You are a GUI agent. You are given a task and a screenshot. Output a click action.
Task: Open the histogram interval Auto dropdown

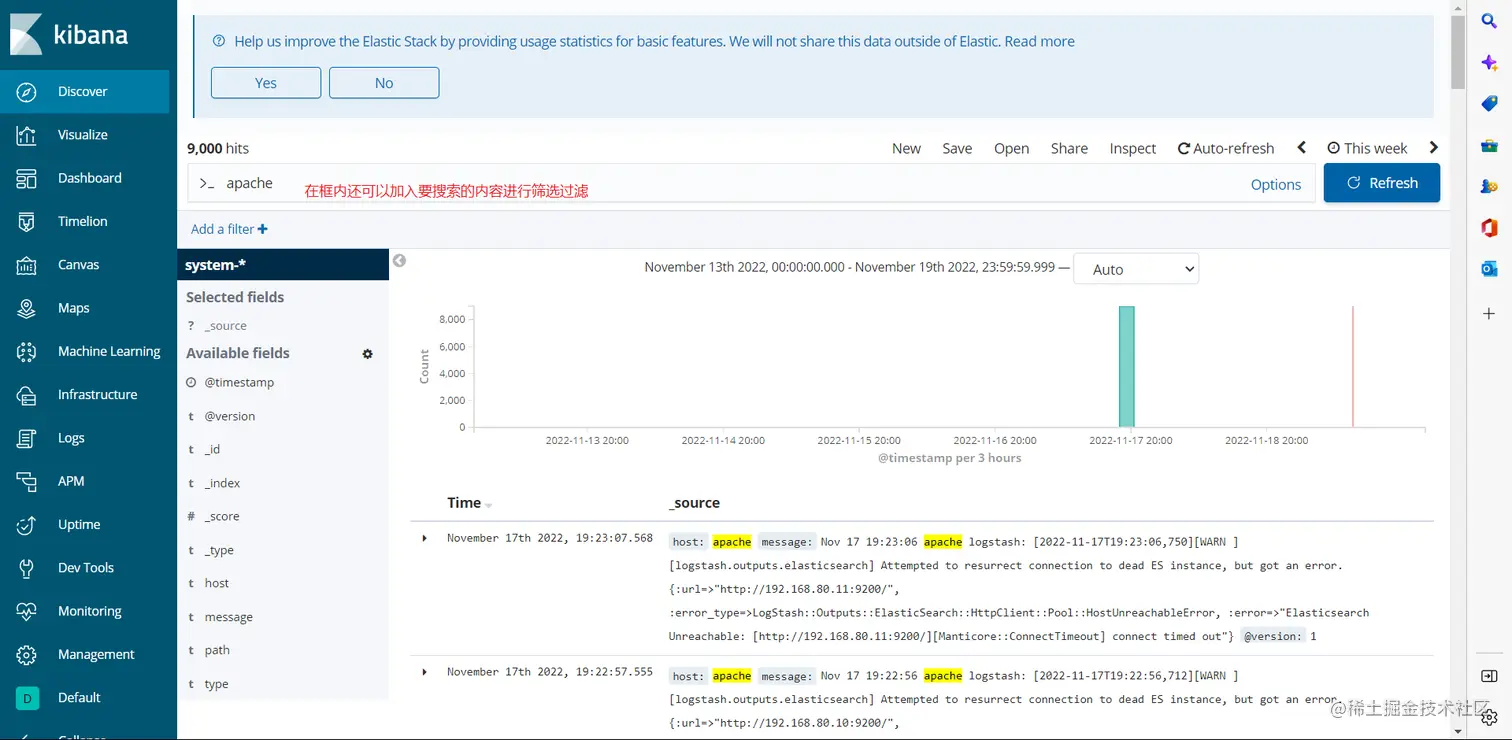tap(1136, 269)
